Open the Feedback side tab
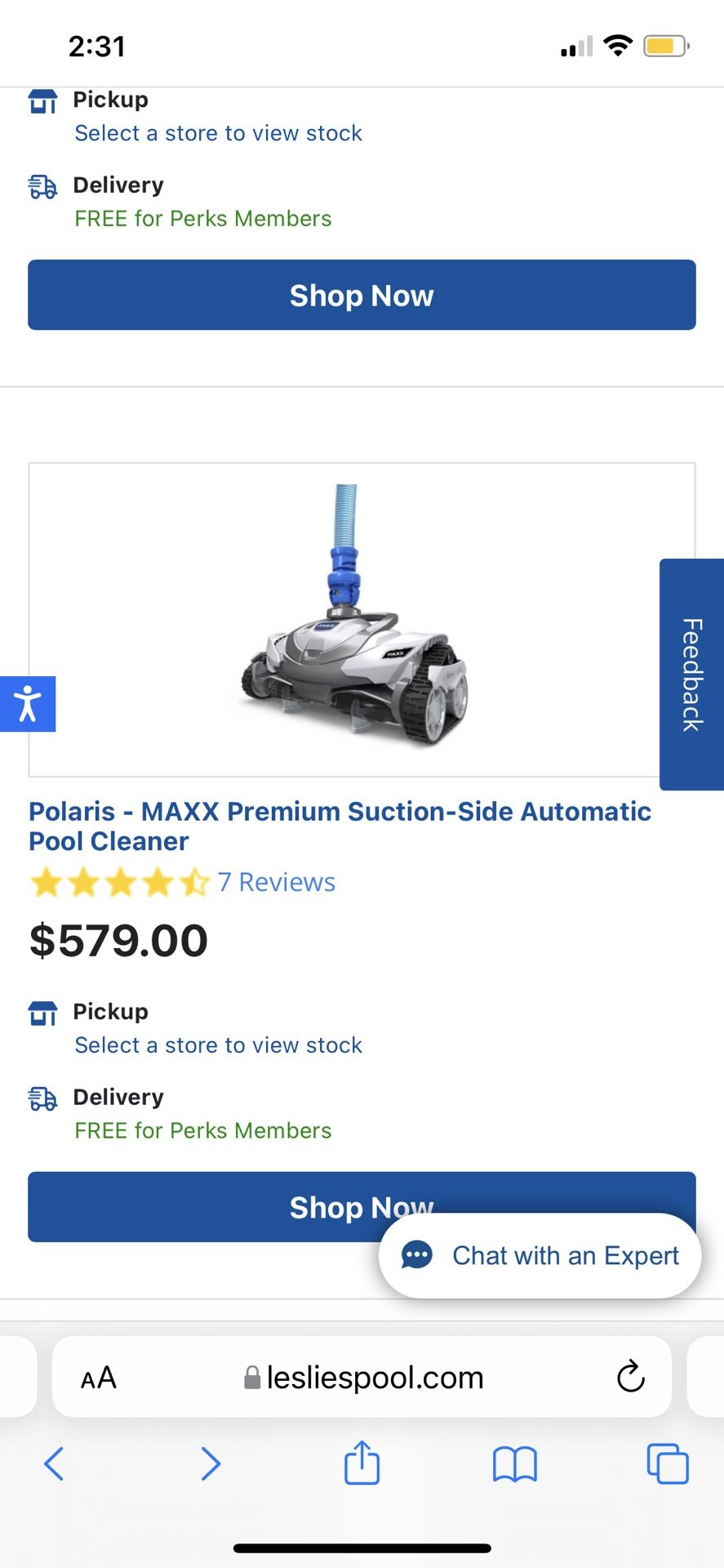 coord(691,675)
